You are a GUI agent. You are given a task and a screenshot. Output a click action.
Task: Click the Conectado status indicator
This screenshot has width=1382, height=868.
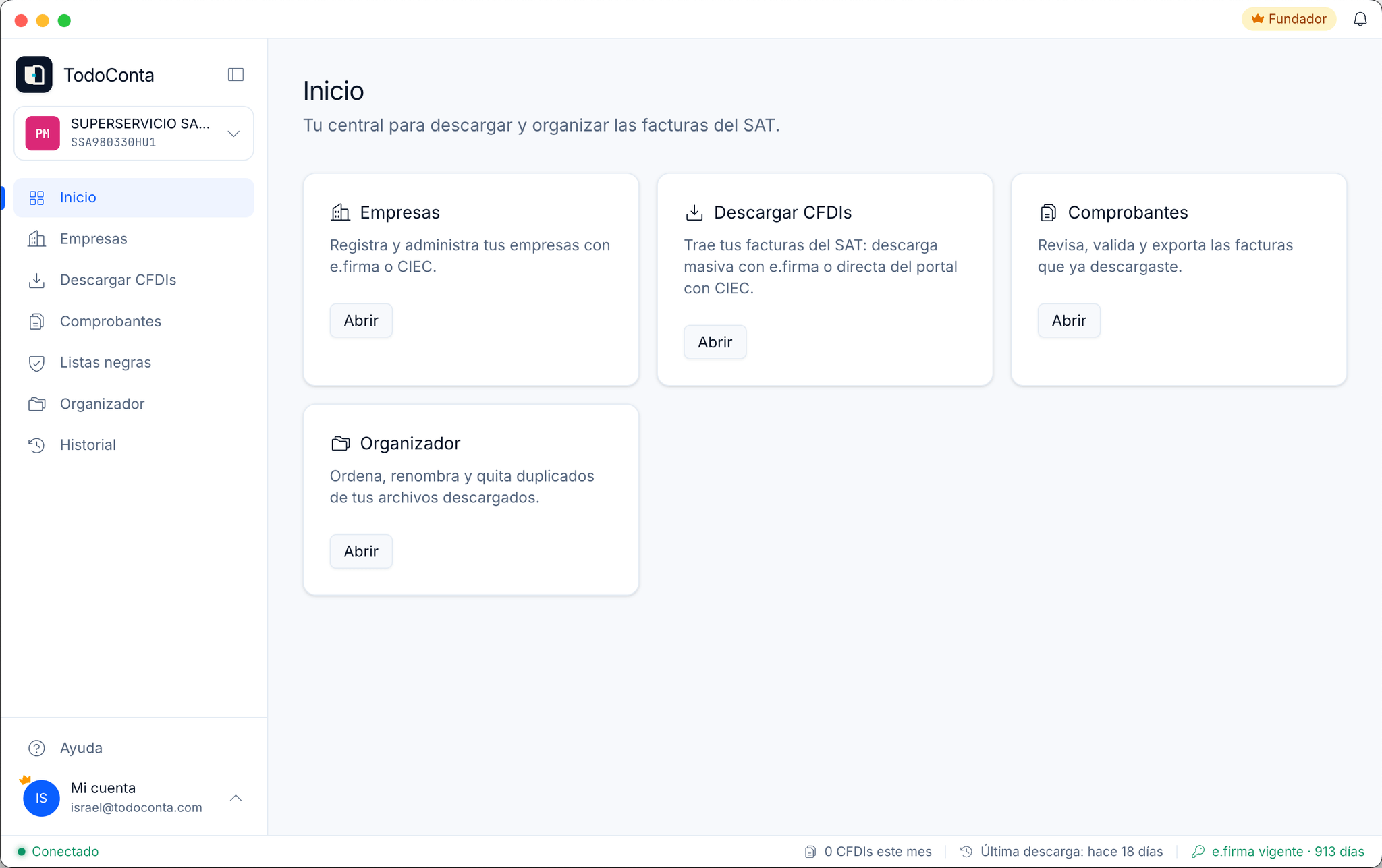pyautogui.click(x=58, y=852)
